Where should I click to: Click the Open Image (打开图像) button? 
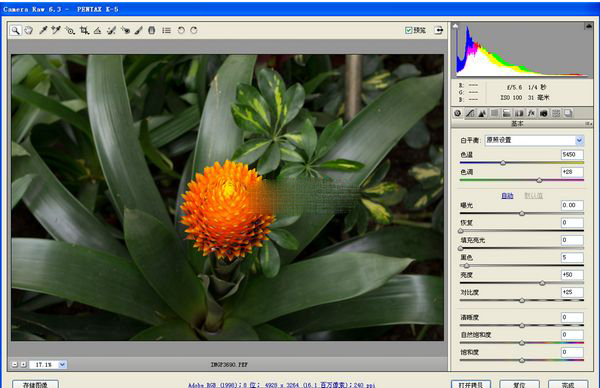point(472,384)
